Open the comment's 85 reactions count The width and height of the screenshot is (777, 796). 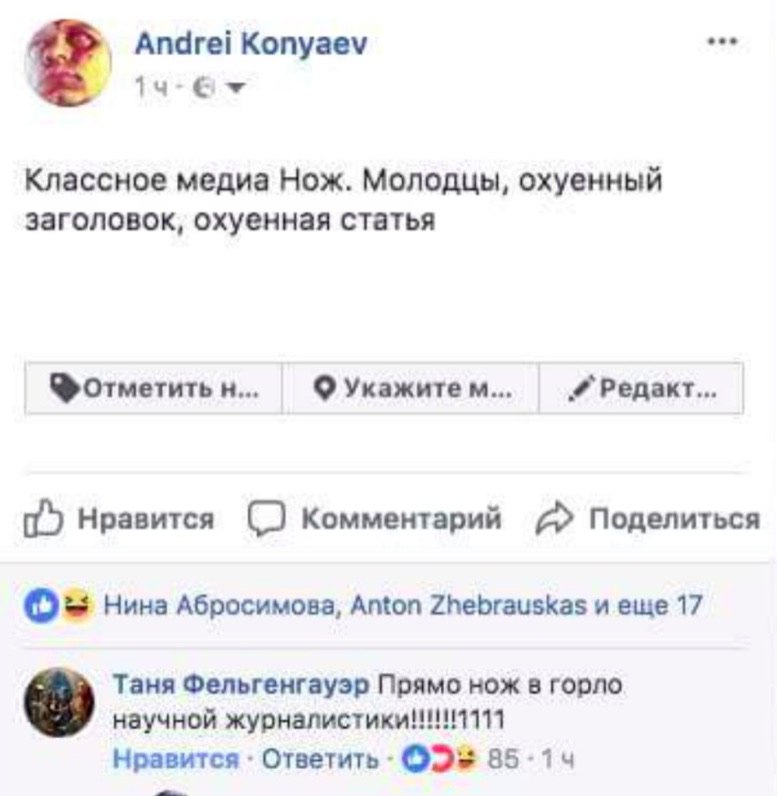[503, 759]
